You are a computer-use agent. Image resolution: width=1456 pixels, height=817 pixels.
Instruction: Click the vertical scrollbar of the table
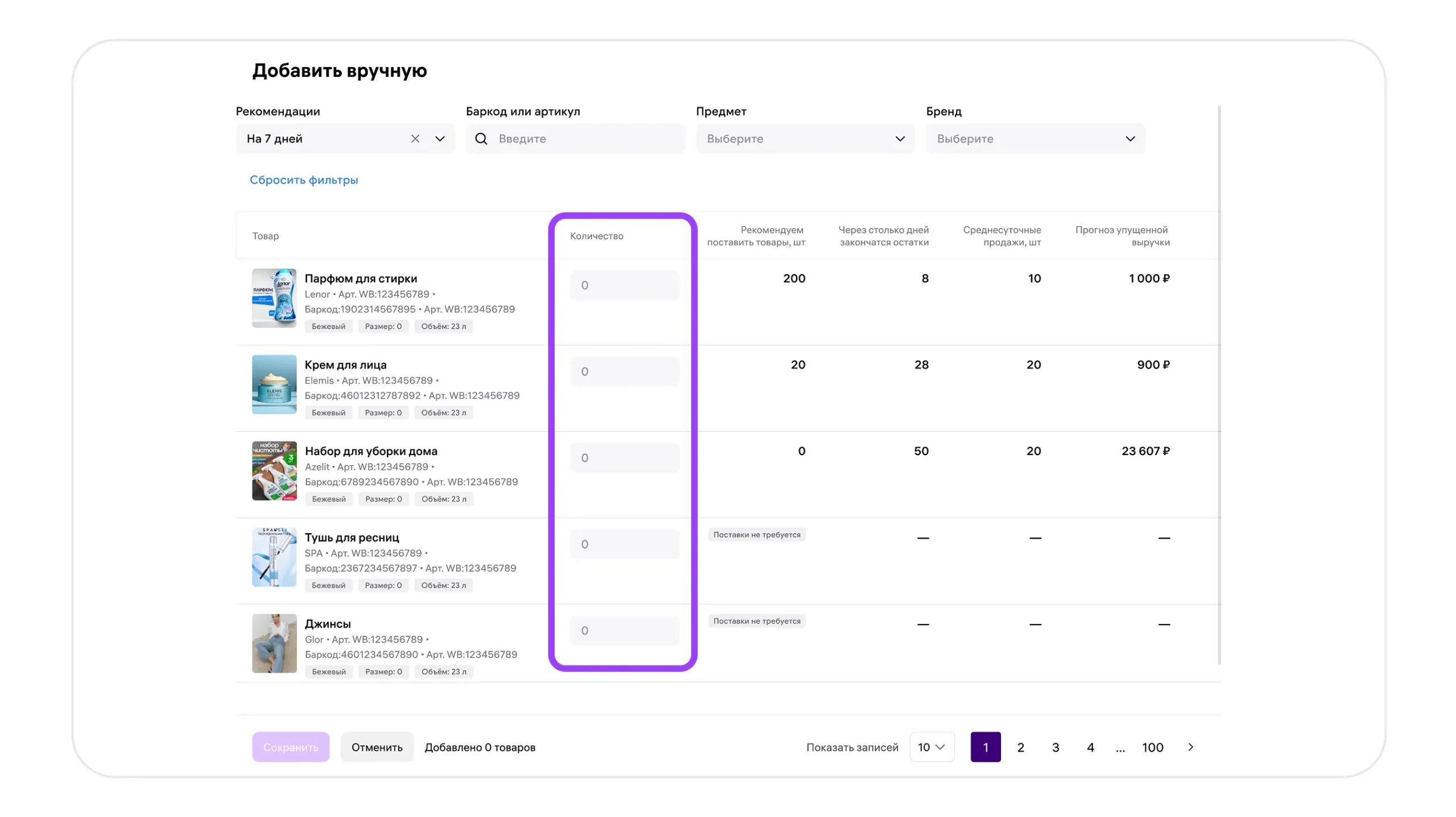(x=1219, y=385)
